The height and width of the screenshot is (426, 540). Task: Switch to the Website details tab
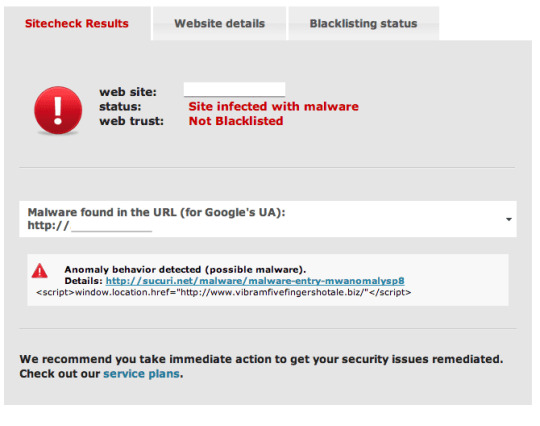[x=219, y=23]
